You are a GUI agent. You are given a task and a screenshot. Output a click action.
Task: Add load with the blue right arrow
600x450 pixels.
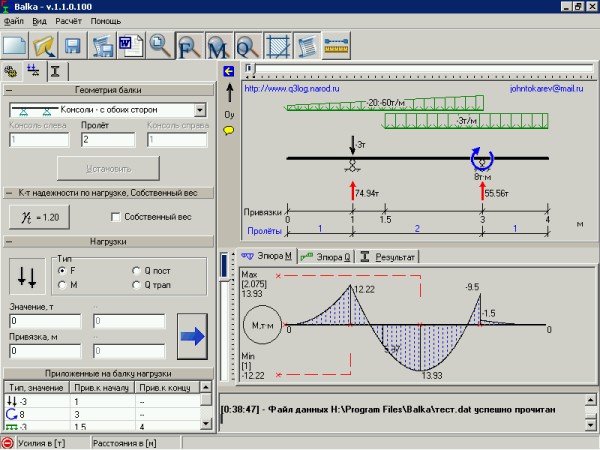[x=192, y=336]
